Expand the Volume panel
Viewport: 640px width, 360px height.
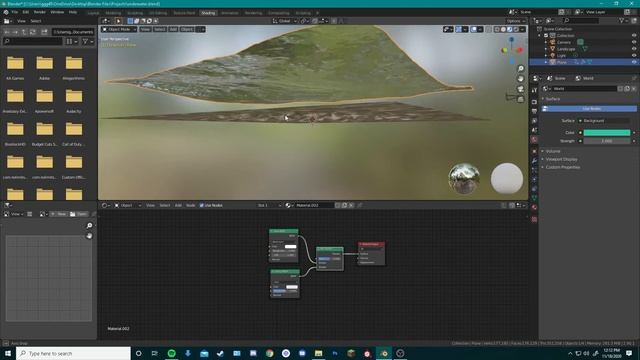coord(553,151)
